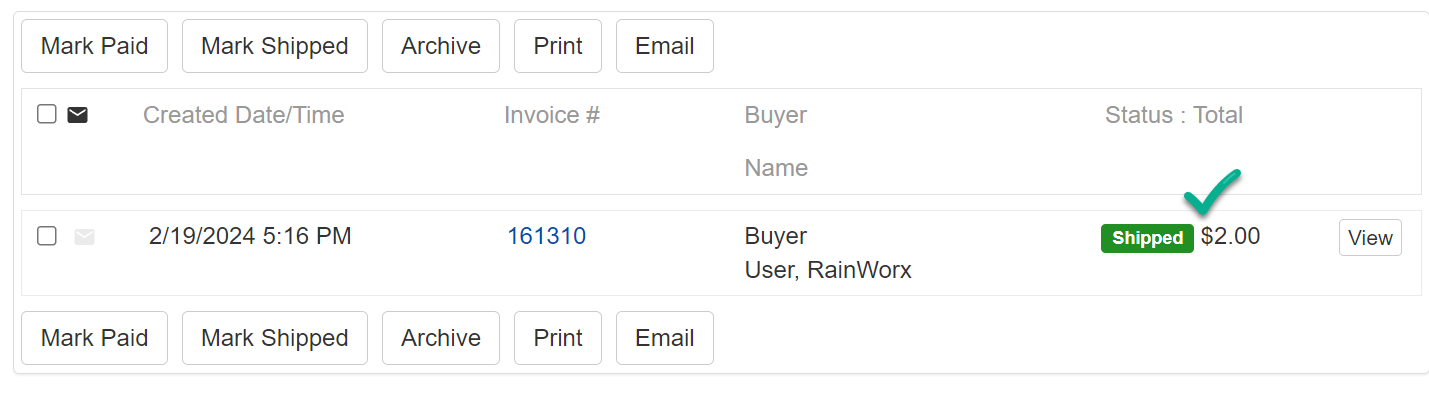The image size is (1429, 396).
Task: Click the faded envelope icon beside invoice 161310
Action: [84, 237]
